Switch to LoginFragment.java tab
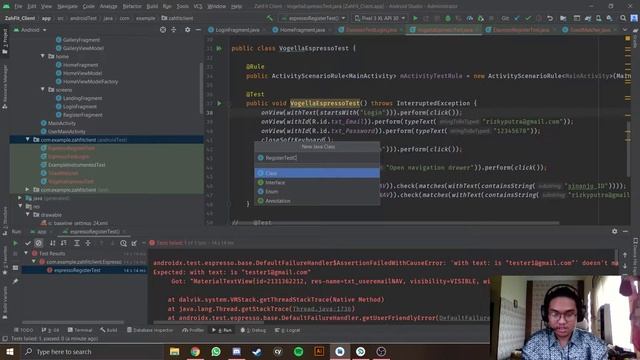Viewport: 640px width, 360px height. click(234, 30)
